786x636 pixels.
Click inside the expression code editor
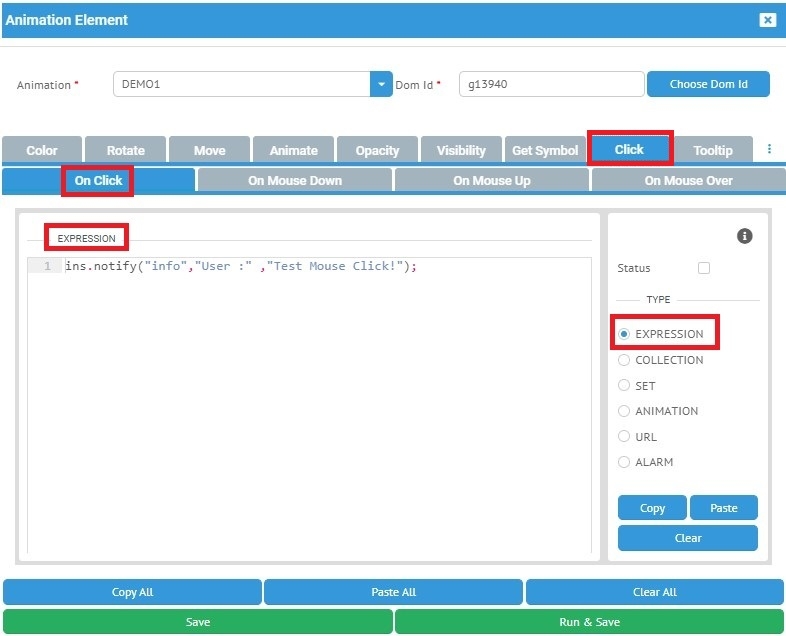(x=310, y=400)
